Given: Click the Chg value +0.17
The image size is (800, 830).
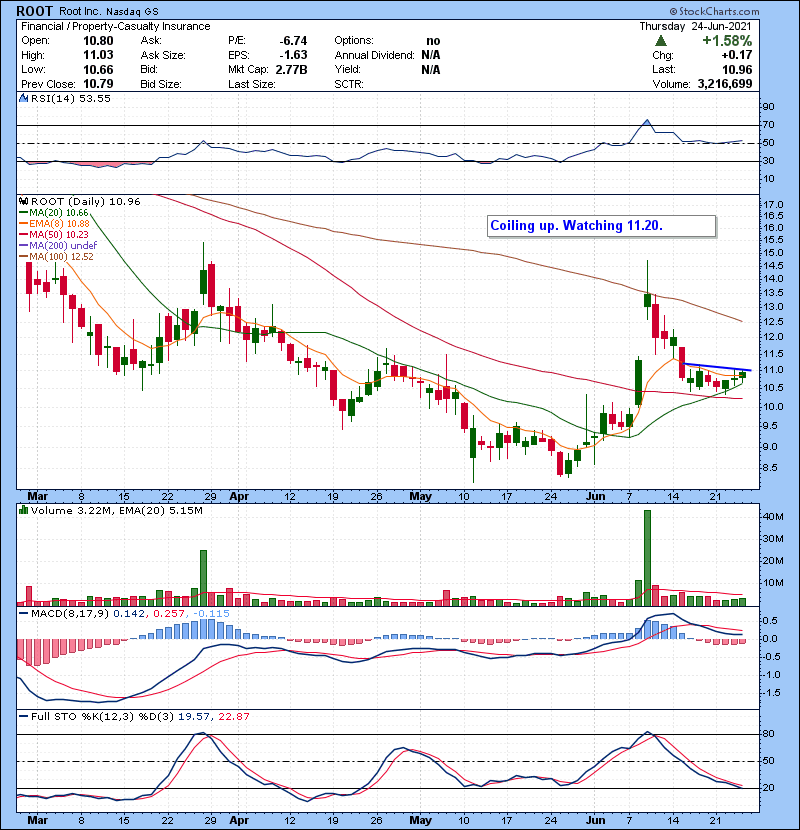Looking at the screenshot, I should click(x=736, y=55).
